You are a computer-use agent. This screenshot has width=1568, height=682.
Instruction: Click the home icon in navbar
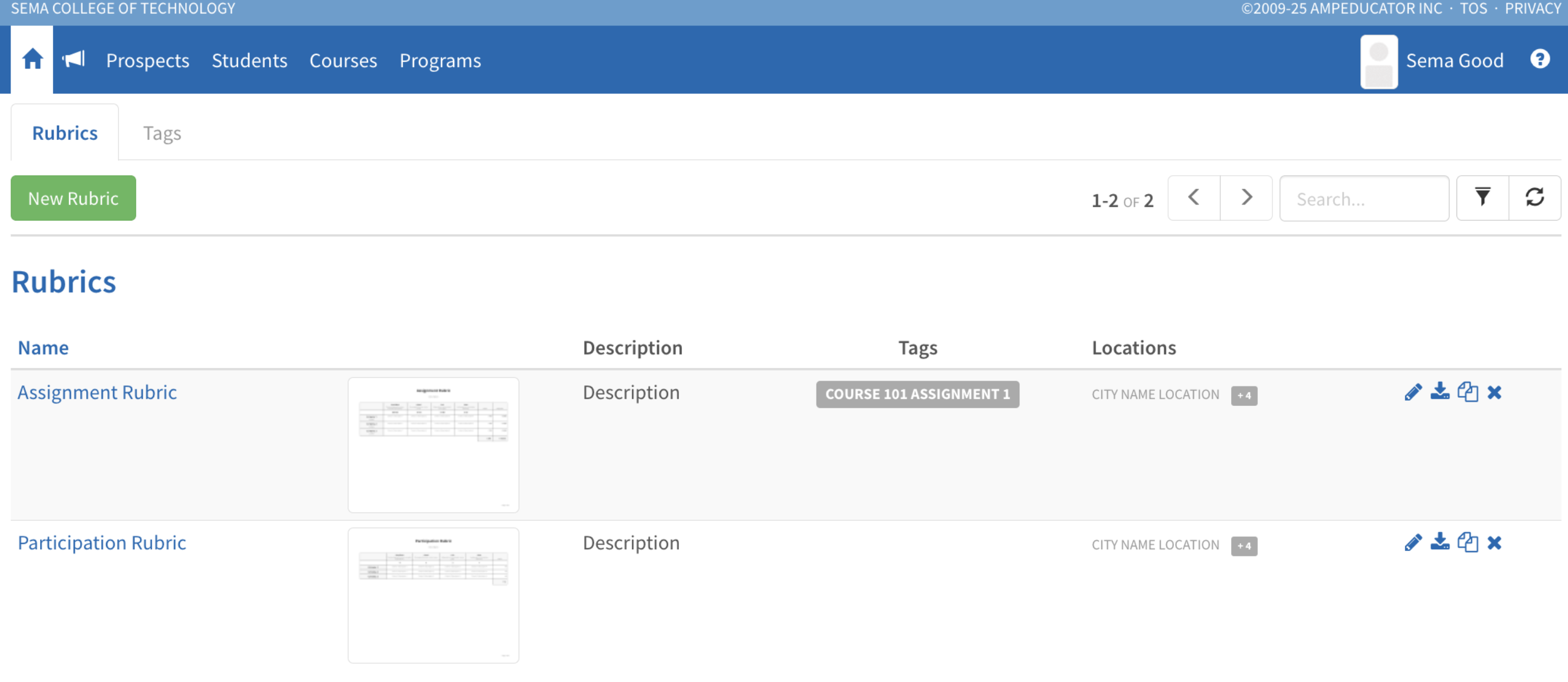click(32, 60)
